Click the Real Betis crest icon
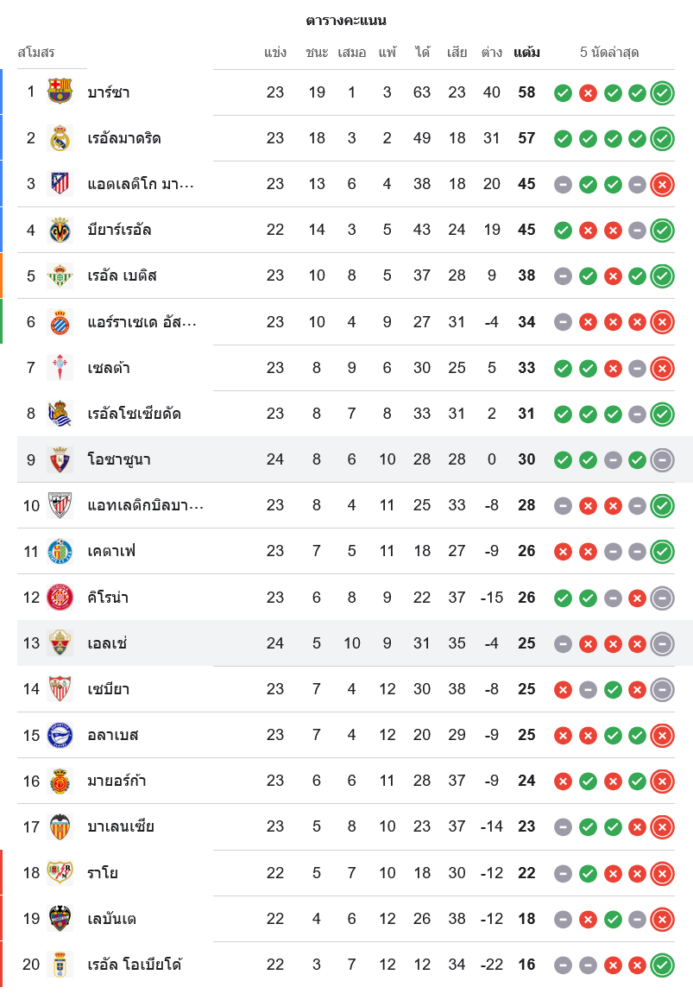Screen dimensions: 693x1000 click(x=60, y=276)
